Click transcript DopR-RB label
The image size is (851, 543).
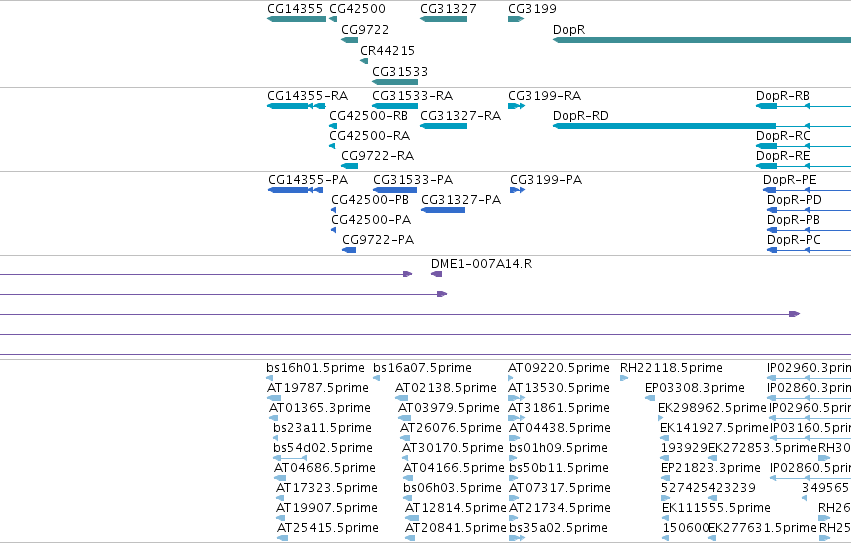coord(783,96)
